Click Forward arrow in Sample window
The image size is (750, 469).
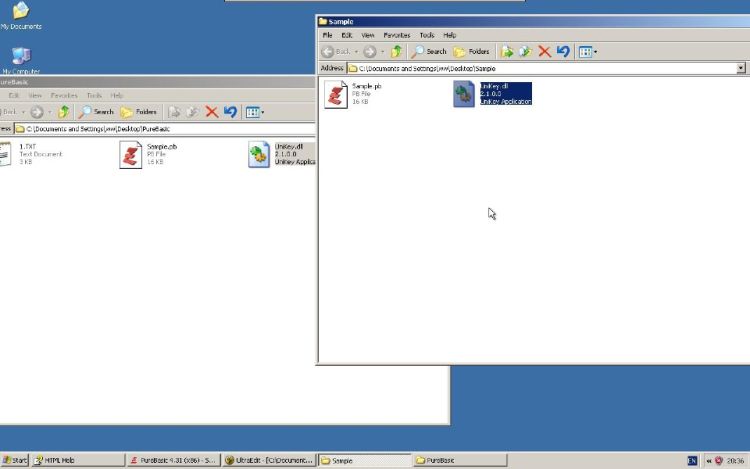(x=370, y=52)
